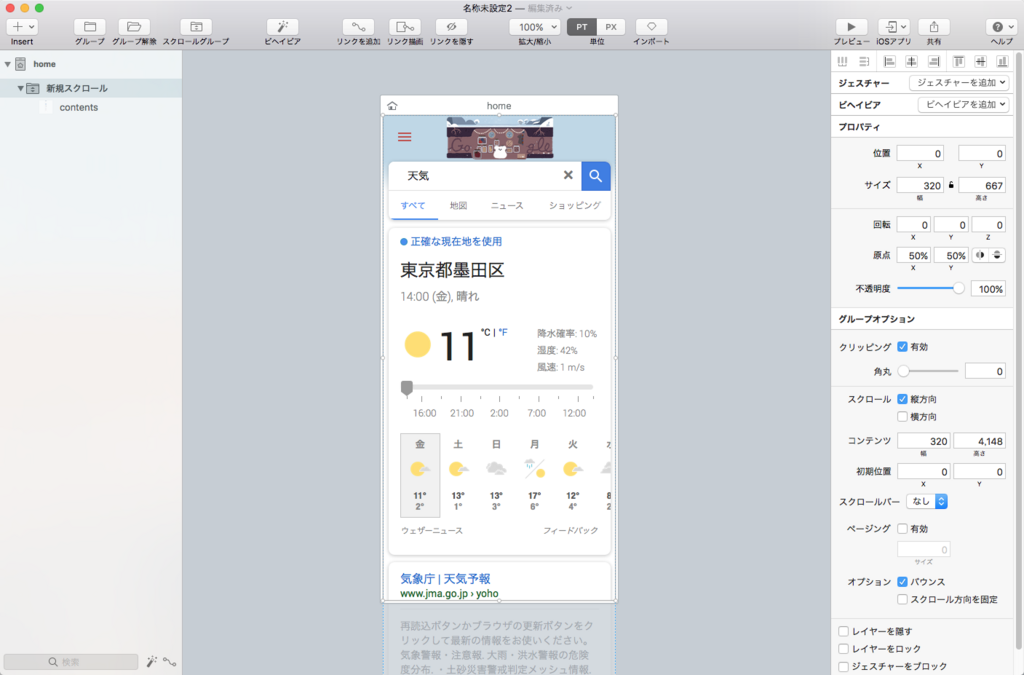
Task: Click the すべて tab in mockup
Action: pos(413,206)
